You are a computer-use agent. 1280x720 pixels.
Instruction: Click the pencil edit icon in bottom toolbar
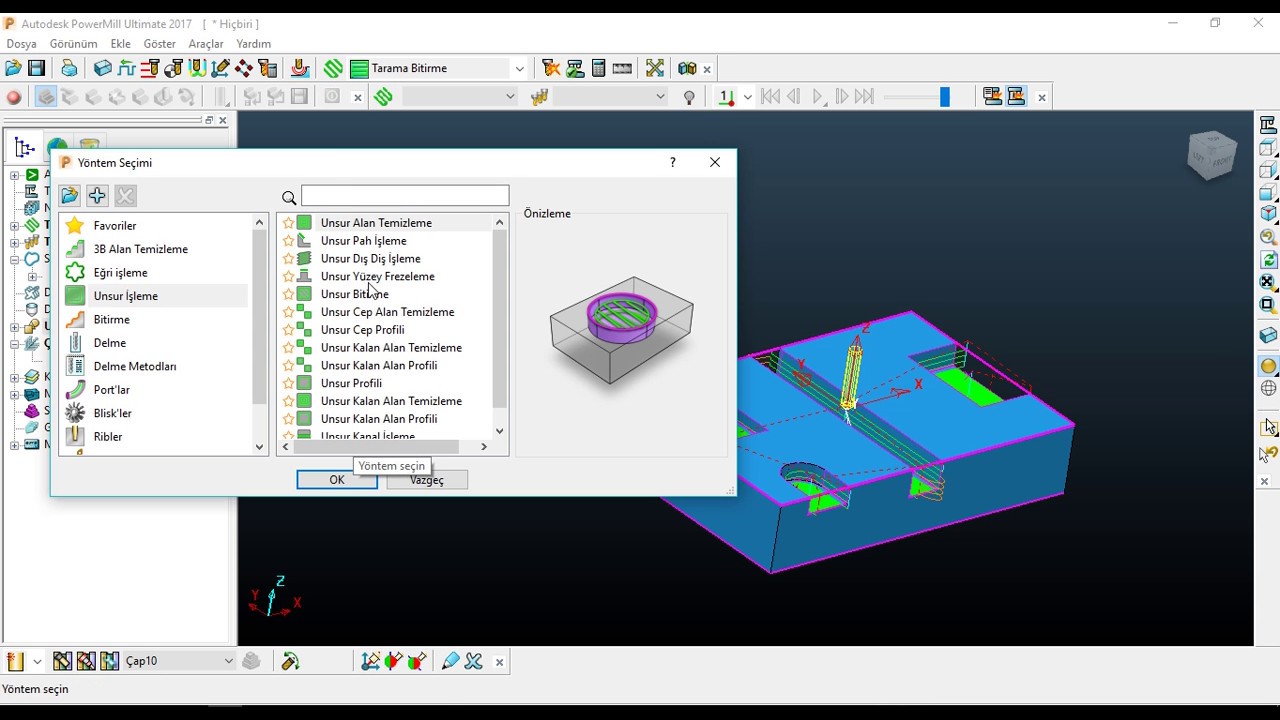[x=450, y=661]
